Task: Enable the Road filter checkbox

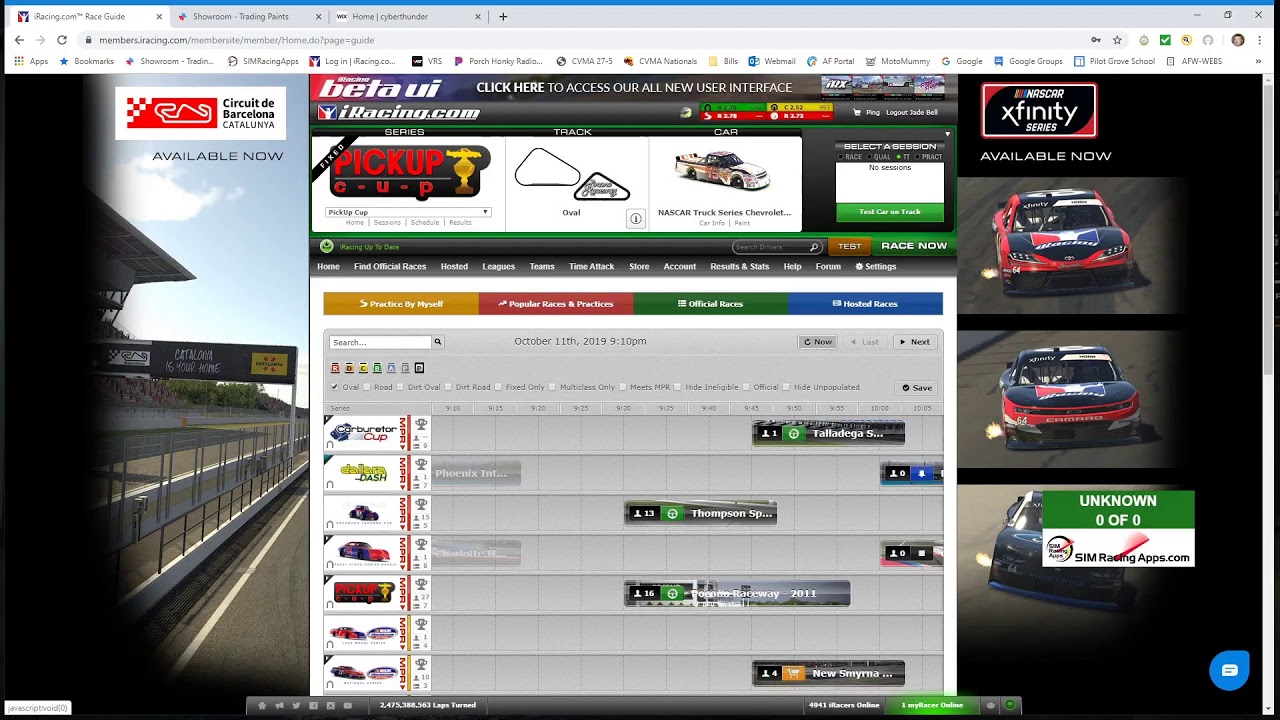Action: (x=367, y=387)
